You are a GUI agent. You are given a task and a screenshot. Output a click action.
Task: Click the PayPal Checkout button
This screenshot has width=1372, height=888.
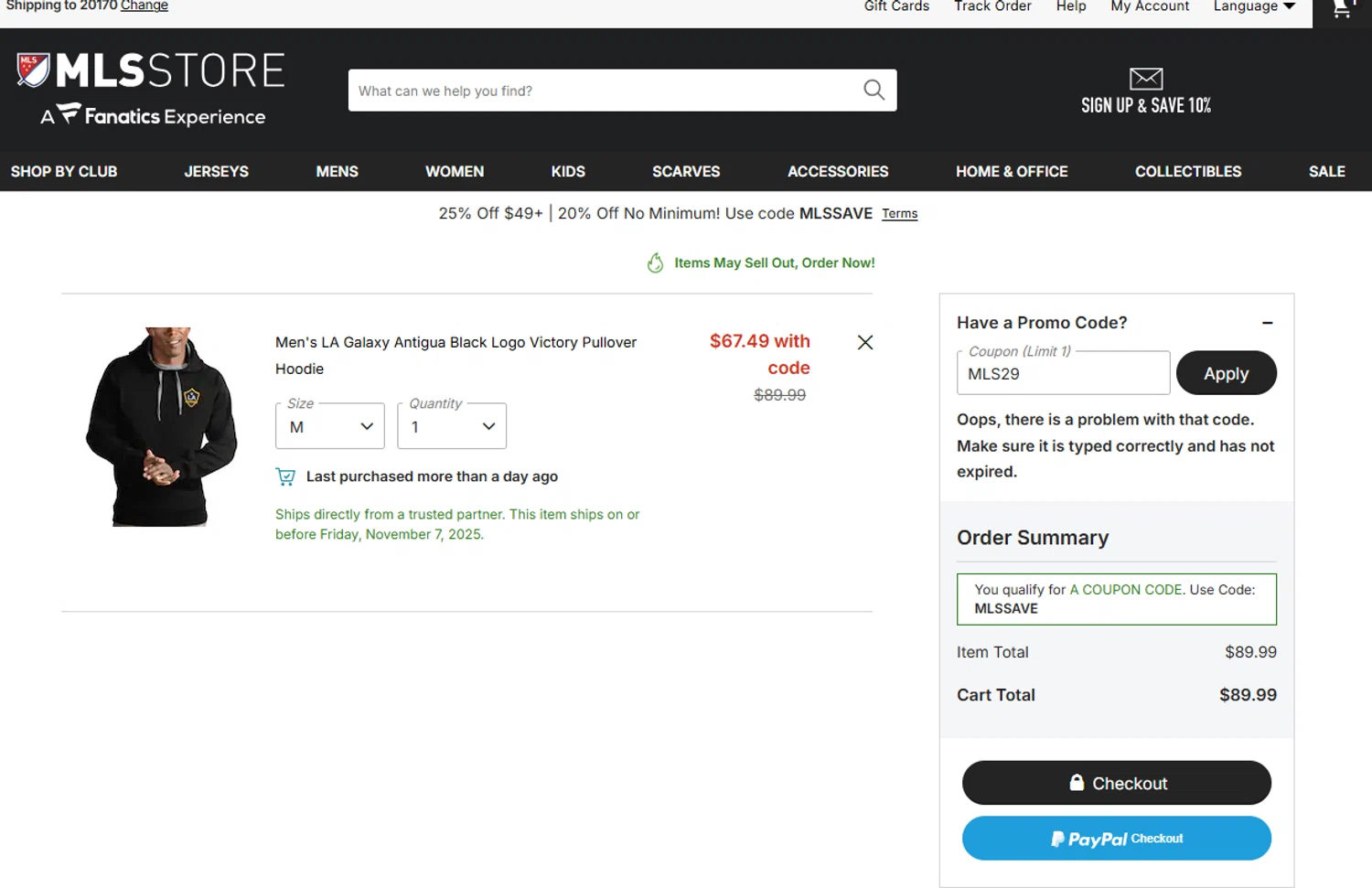coord(1116,838)
